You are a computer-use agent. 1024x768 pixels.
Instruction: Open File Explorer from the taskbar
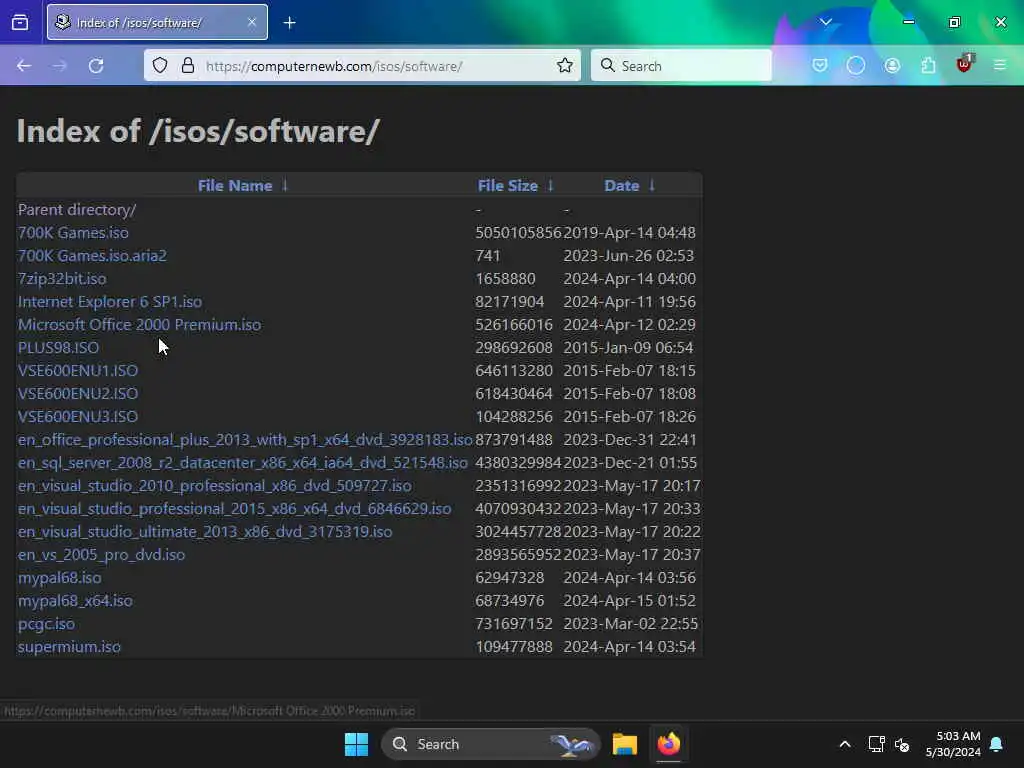pos(624,744)
